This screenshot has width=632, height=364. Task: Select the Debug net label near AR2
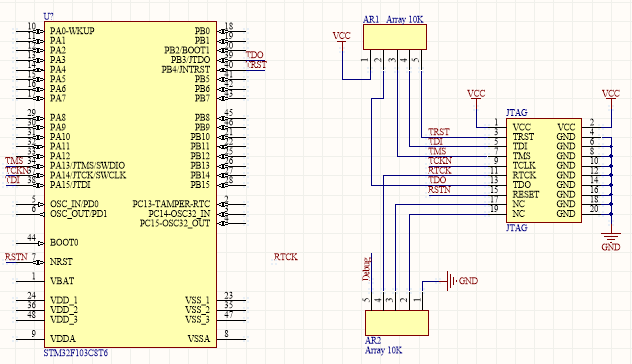366,269
